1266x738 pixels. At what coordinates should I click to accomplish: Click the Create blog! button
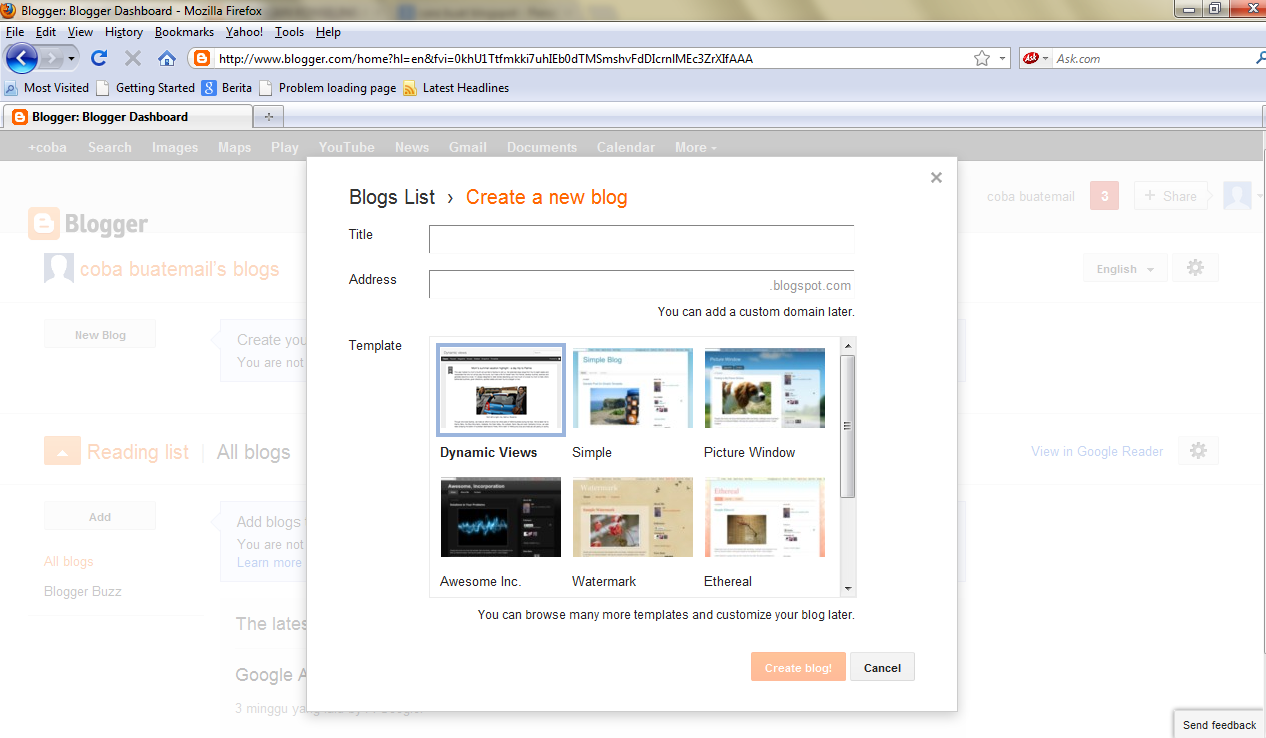[798, 667]
